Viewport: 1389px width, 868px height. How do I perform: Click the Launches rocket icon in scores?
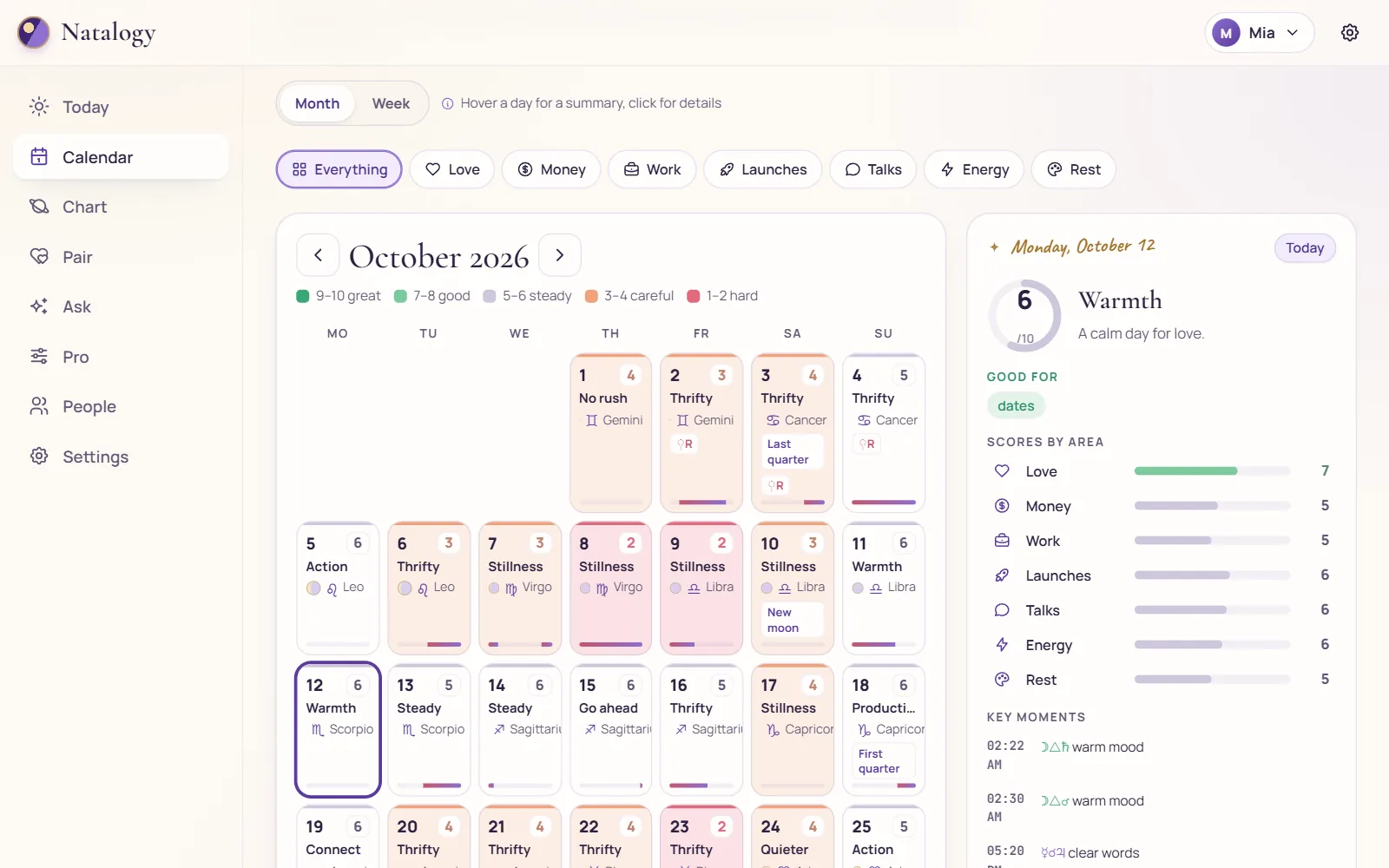pyautogui.click(x=1002, y=575)
